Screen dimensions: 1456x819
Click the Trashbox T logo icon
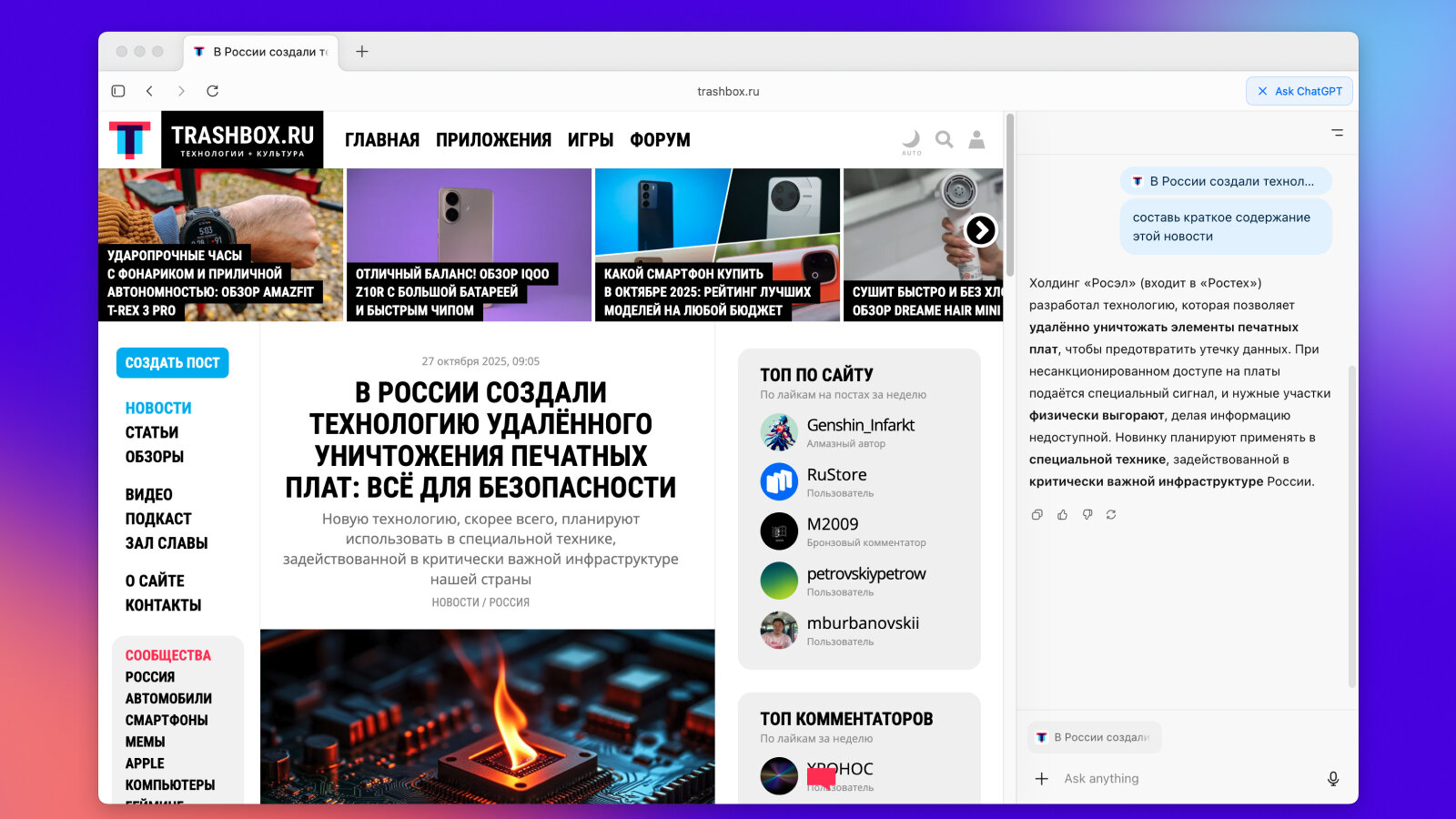point(129,139)
